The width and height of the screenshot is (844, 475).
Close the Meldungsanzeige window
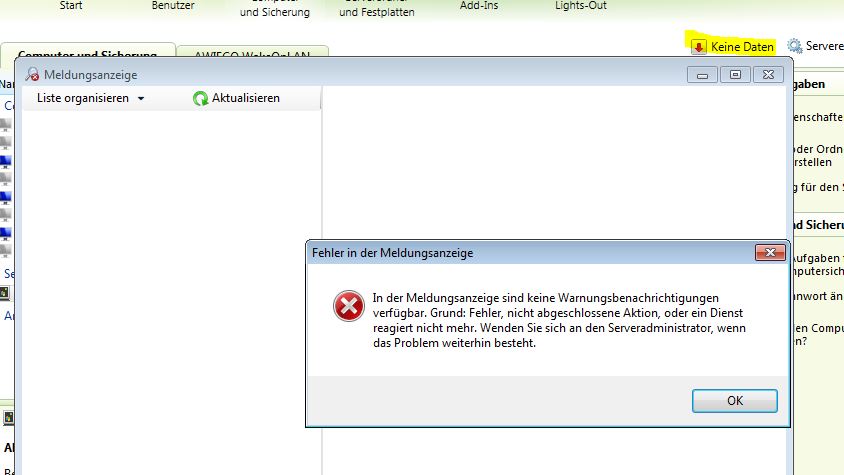[767, 74]
